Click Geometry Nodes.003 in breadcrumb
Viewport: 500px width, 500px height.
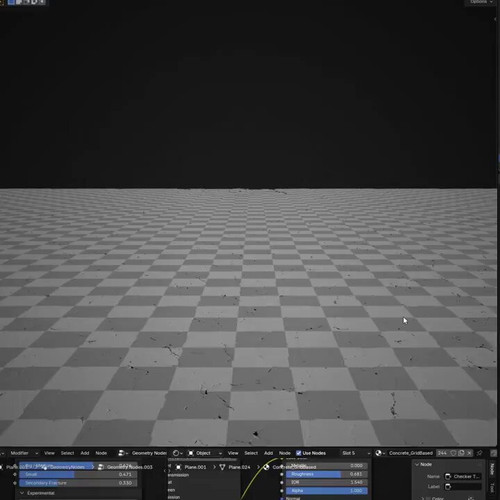coord(130,467)
